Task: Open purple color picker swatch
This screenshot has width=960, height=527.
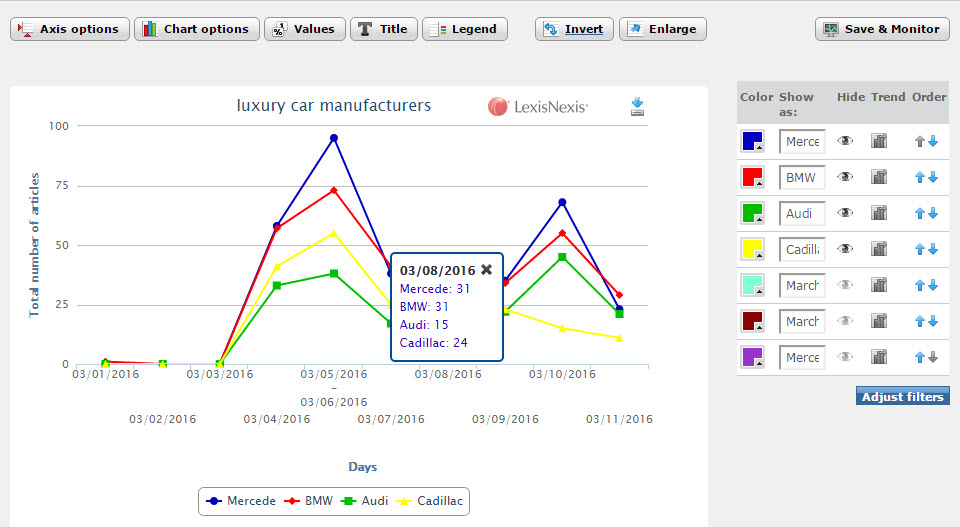Action: tap(752, 357)
